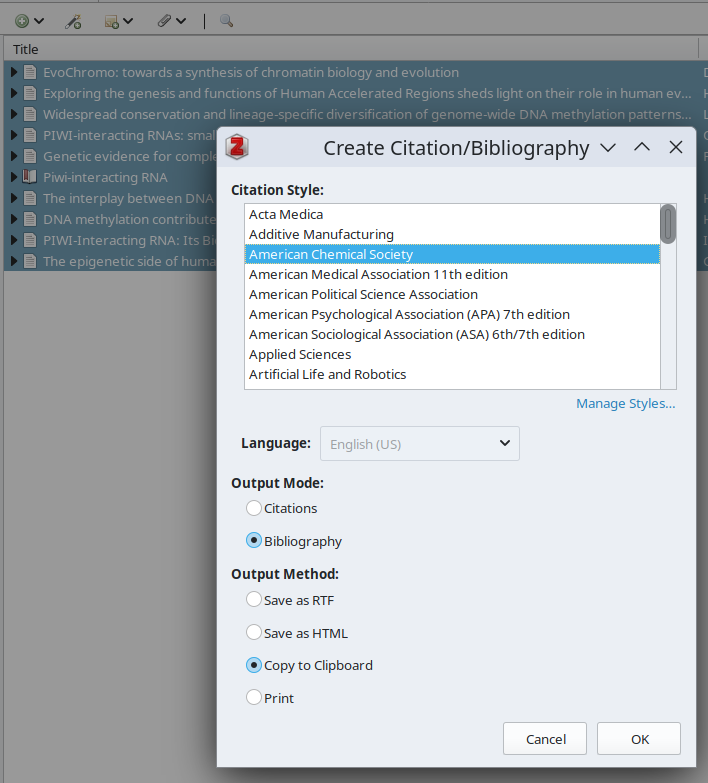Choose Print output method
Image resolution: width=708 pixels, height=783 pixels.
pyautogui.click(x=254, y=697)
